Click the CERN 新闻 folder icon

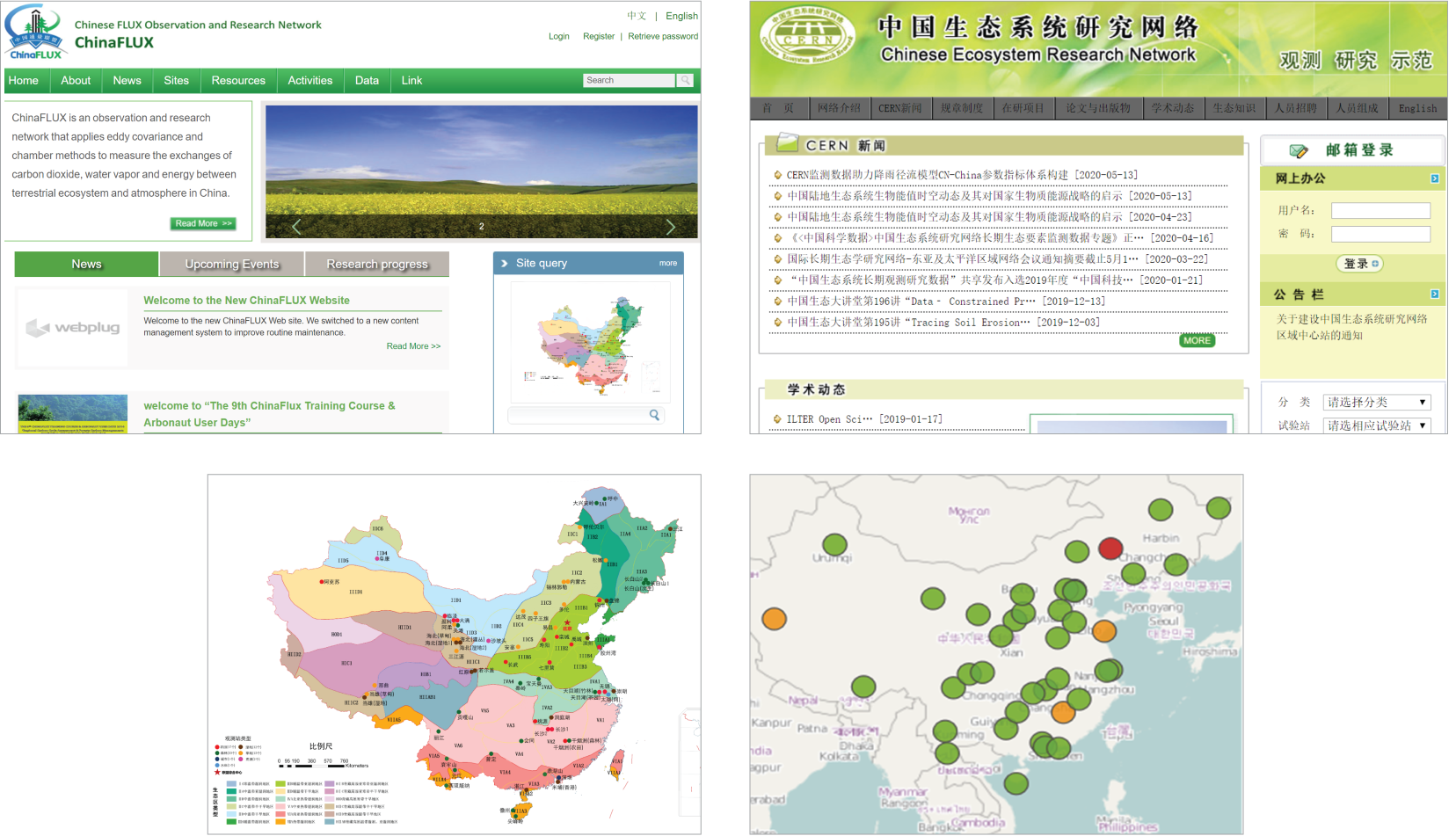(787, 142)
